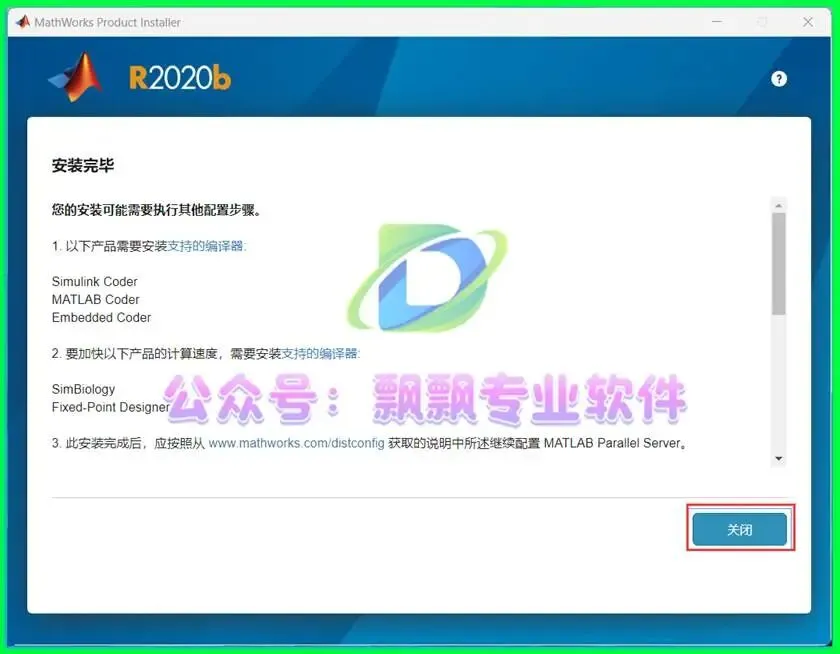Click the R2020b release label
Image resolution: width=840 pixels, height=654 pixels.
(180, 78)
